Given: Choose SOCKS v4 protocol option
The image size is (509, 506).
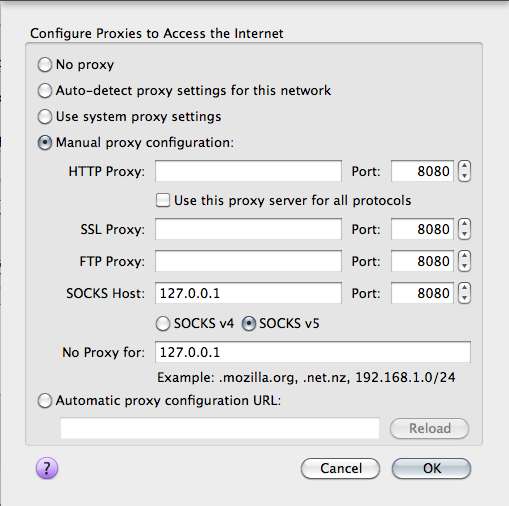Looking at the screenshot, I should point(163,324).
